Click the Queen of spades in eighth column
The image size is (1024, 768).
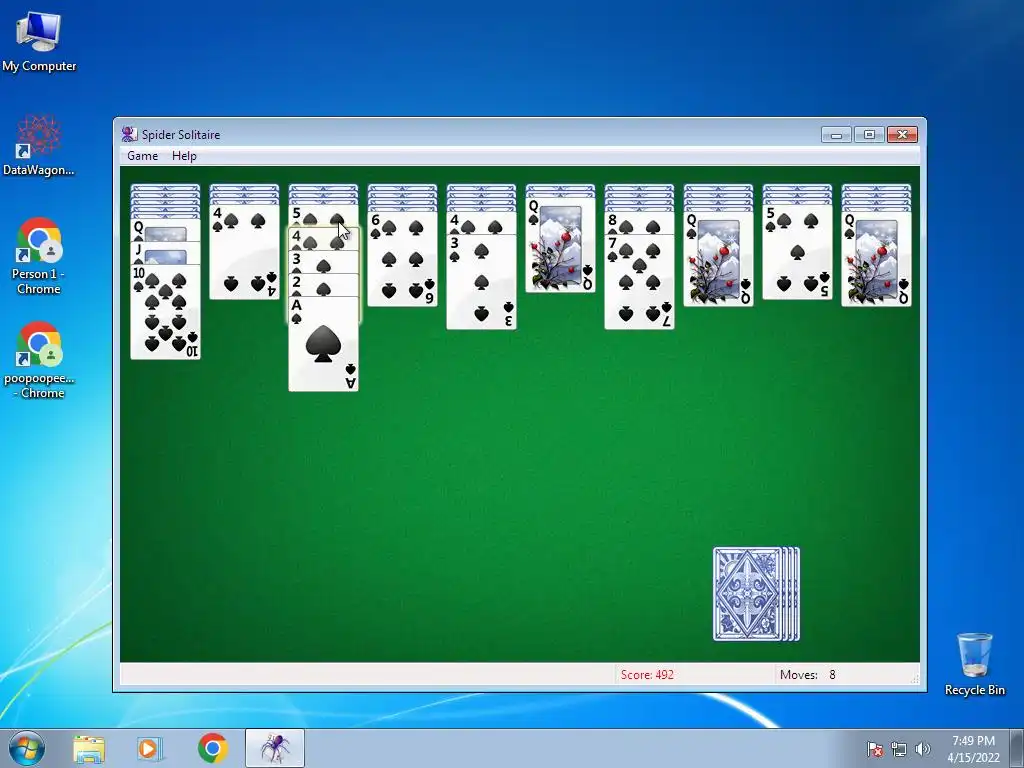[718, 259]
